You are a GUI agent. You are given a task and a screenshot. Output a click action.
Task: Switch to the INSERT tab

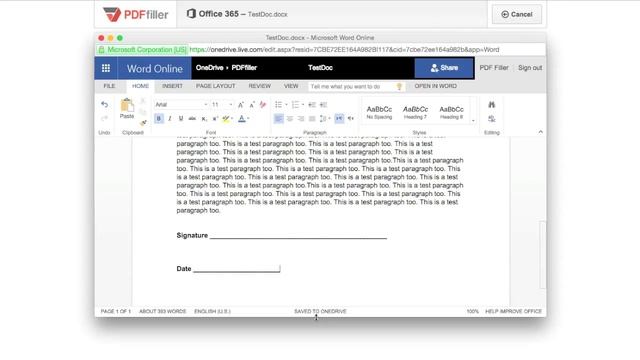pos(172,86)
